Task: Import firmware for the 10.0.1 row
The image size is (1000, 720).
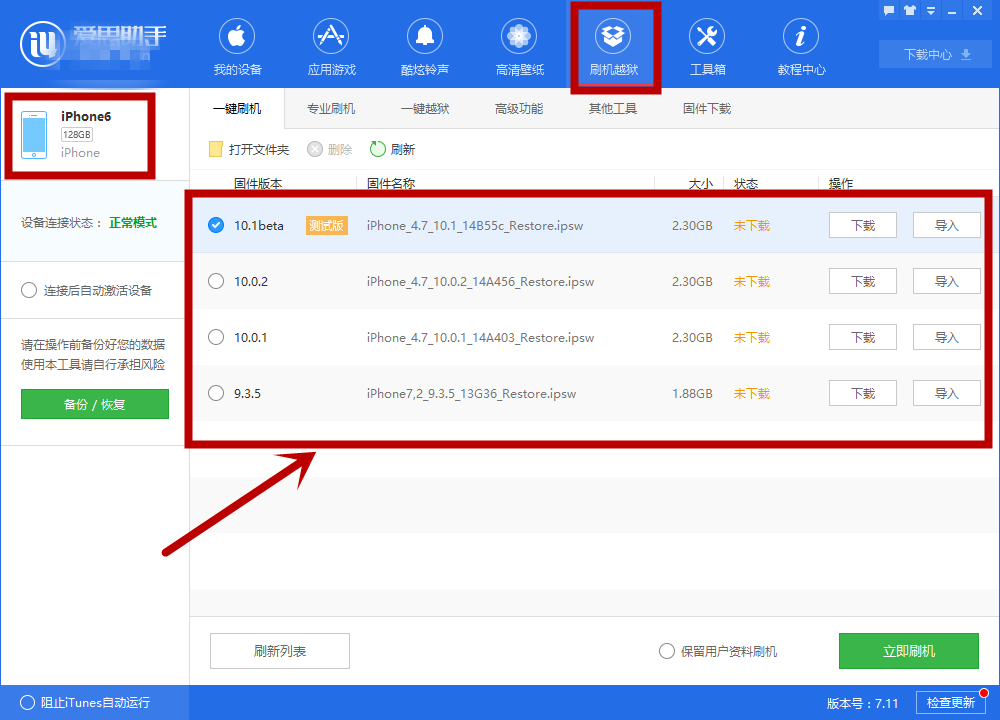Action: (x=946, y=337)
